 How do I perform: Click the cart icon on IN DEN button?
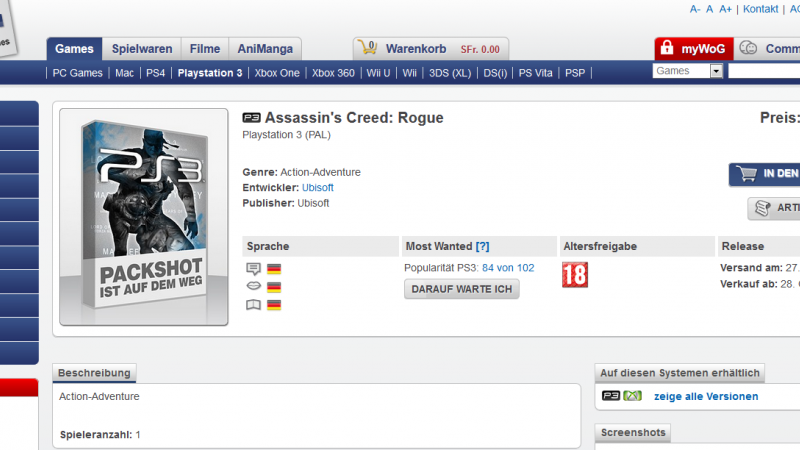(x=747, y=174)
